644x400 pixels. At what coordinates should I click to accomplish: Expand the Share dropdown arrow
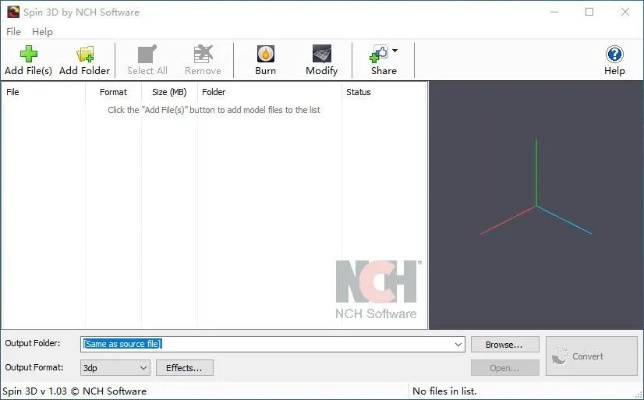[x=395, y=50]
